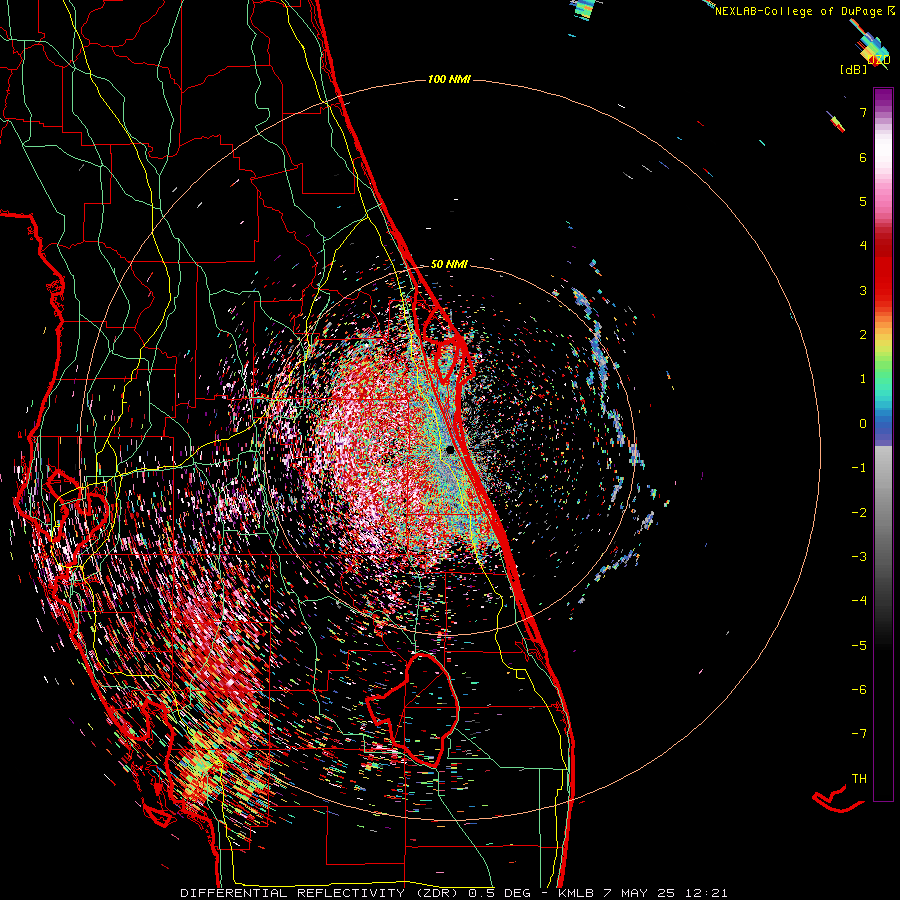This screenshot has height=900, width=900.
Task: Click the 12:21 timestamp
Action: click(x=705, y=893)
